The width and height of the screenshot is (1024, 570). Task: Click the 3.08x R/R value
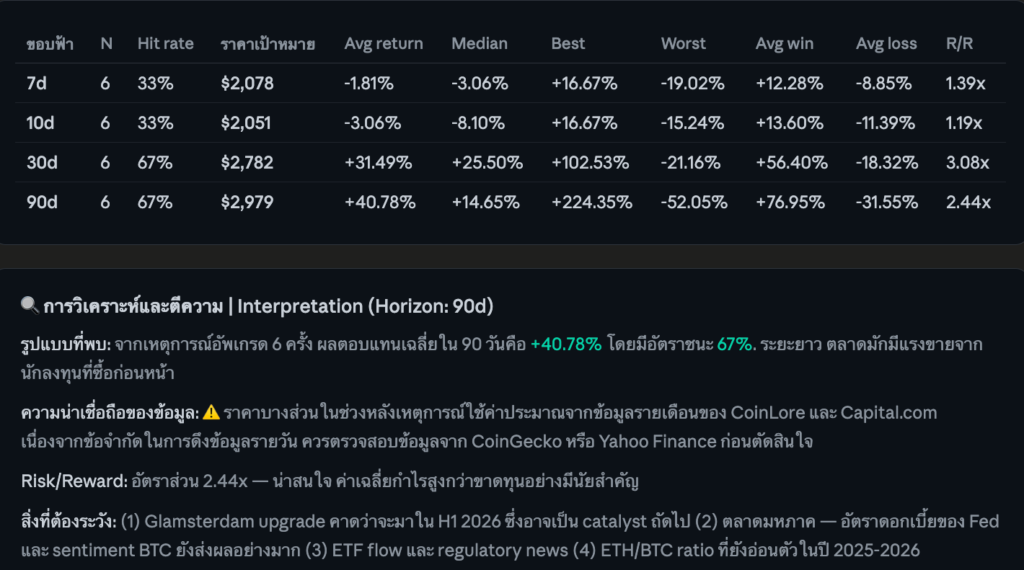[x=967, y=163]
